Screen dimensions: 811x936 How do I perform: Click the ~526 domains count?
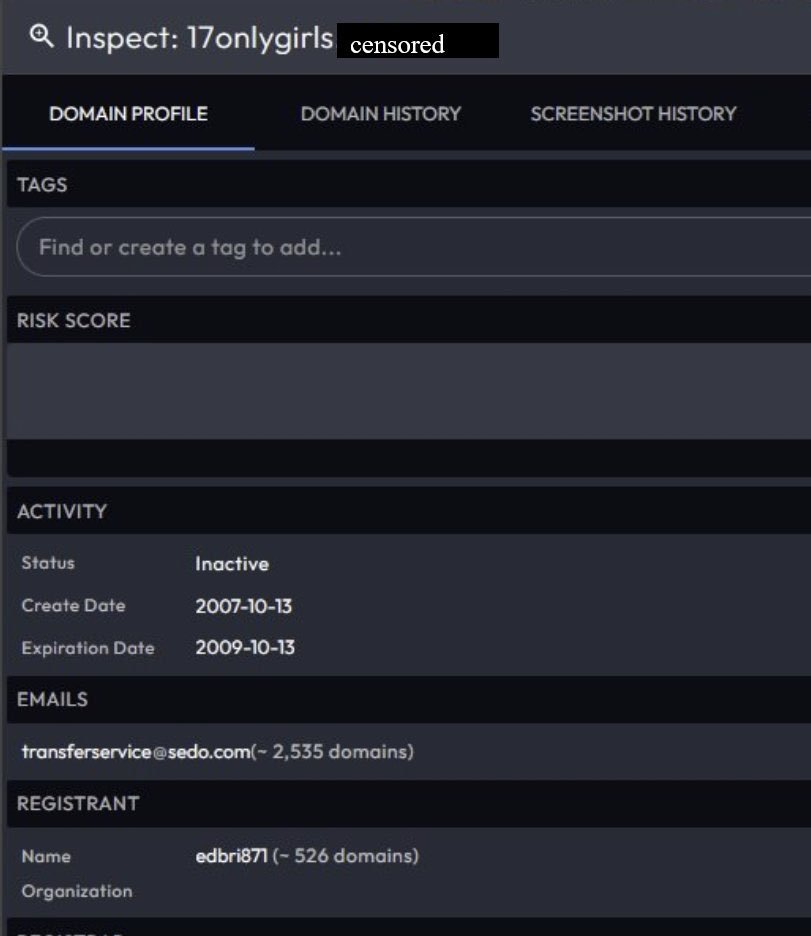point(345,856)
